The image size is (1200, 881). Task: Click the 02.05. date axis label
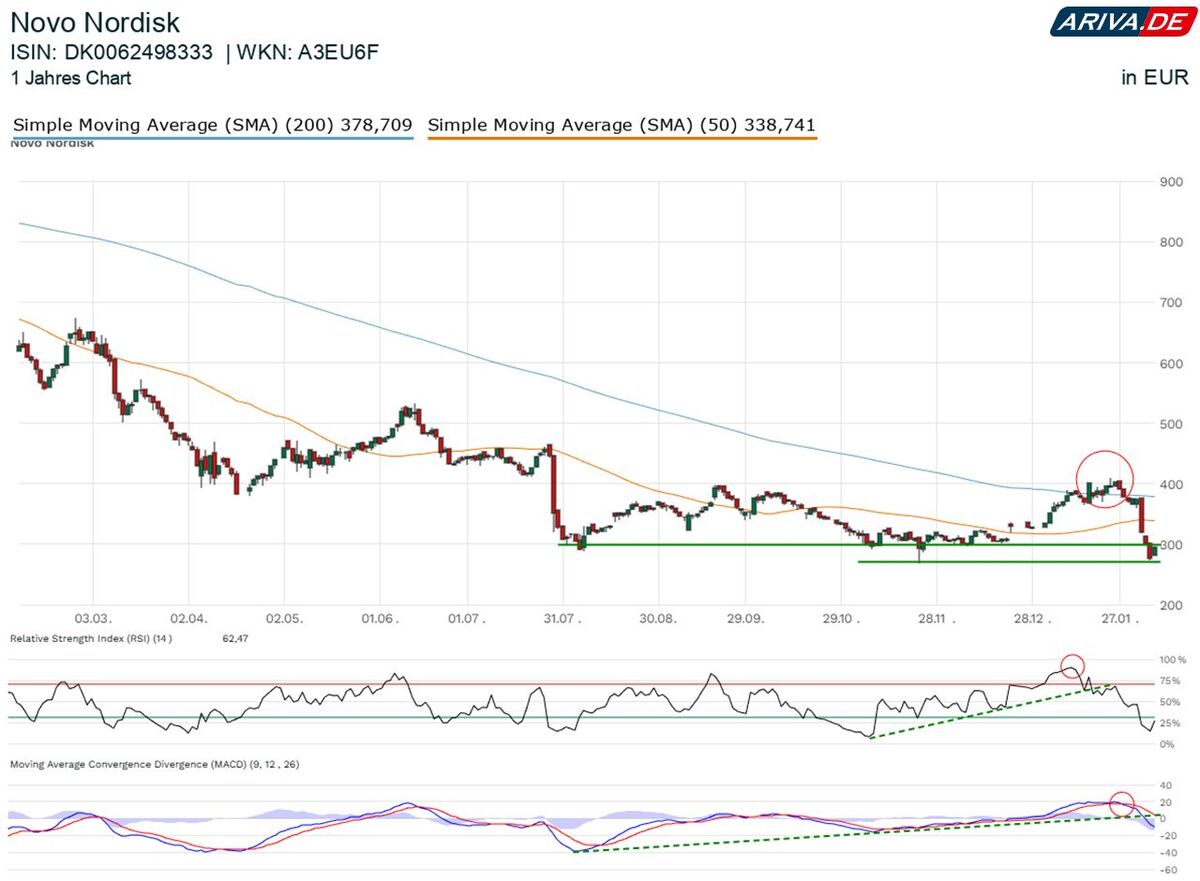(x=283, y=621)
